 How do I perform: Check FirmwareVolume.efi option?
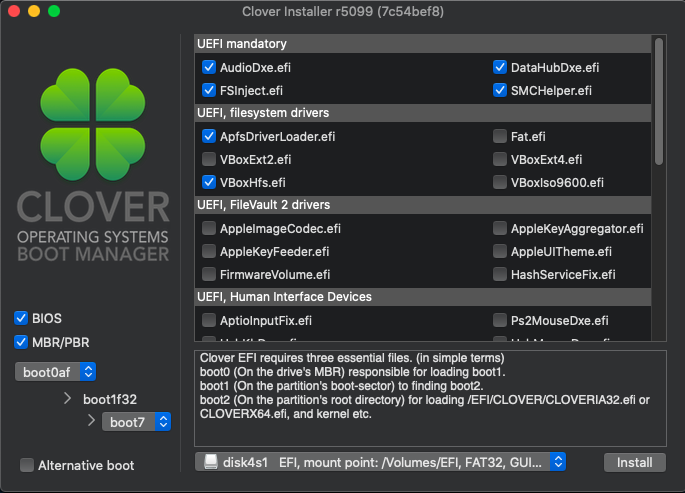(x=209, y=274)
